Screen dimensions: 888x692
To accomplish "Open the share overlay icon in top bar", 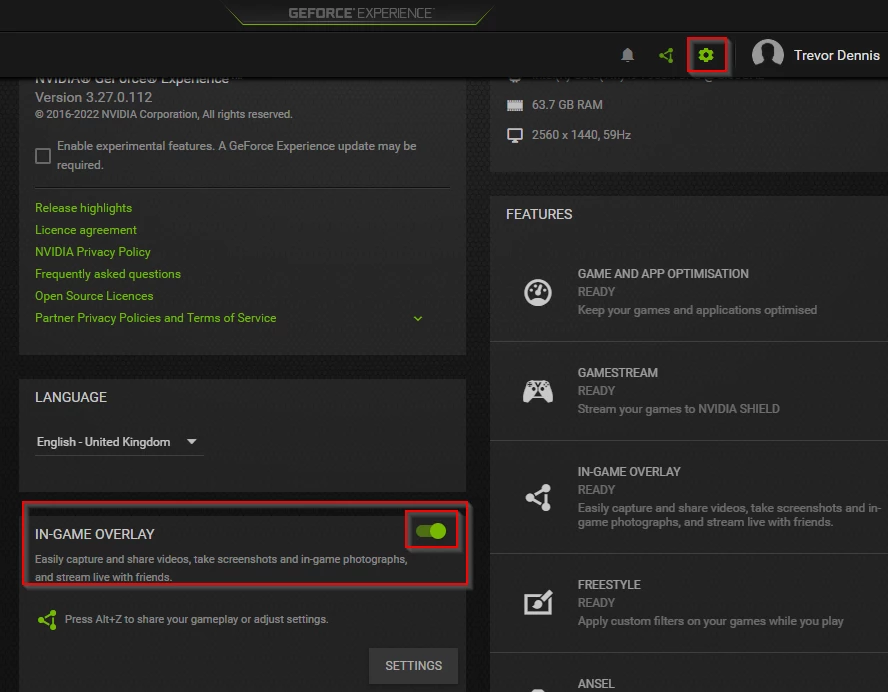I will 667,55.
